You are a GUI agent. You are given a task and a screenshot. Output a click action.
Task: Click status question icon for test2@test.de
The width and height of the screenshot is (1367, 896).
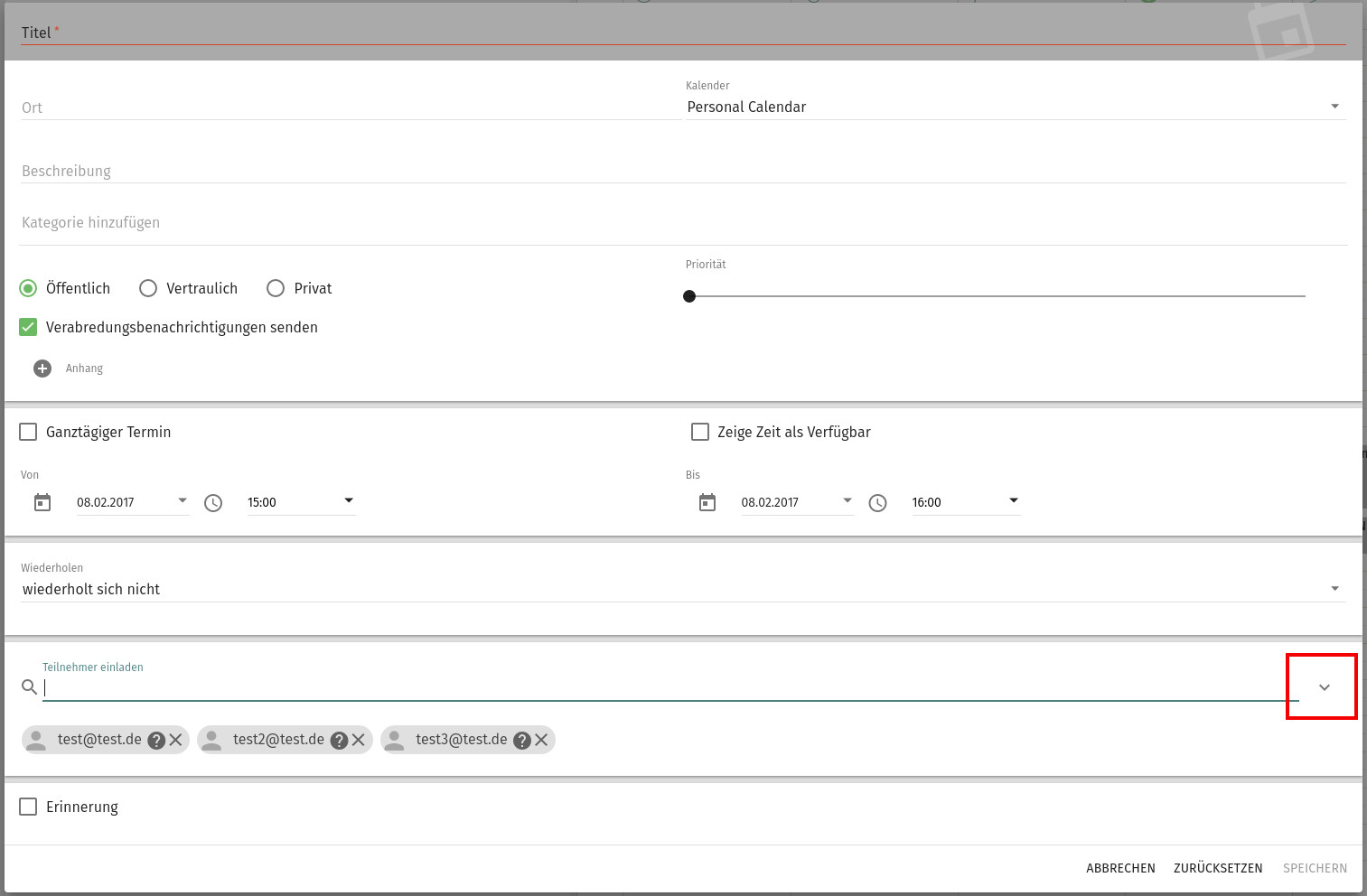(x=340, y=741)
